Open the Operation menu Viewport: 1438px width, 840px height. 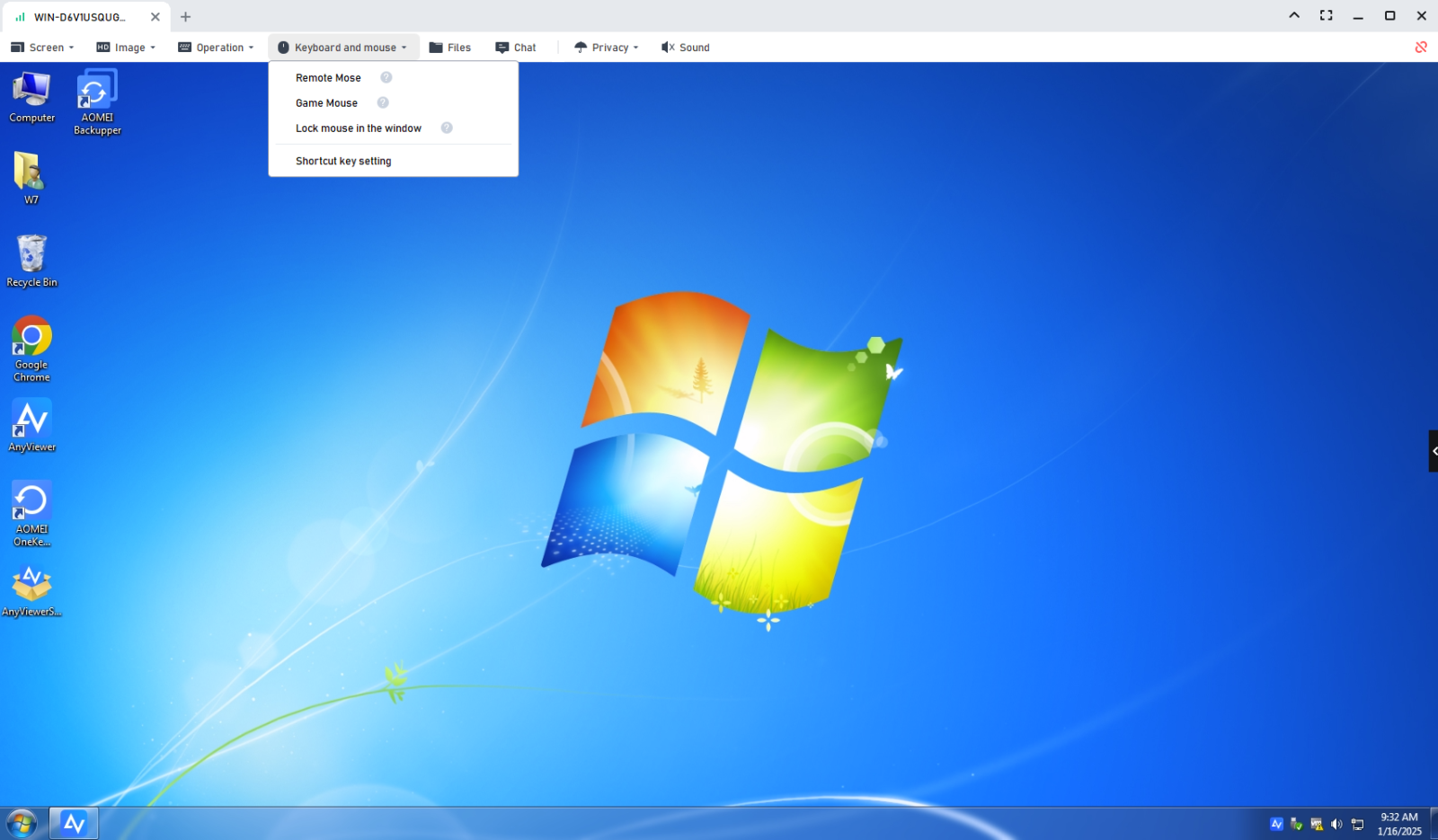click(217, 48)
